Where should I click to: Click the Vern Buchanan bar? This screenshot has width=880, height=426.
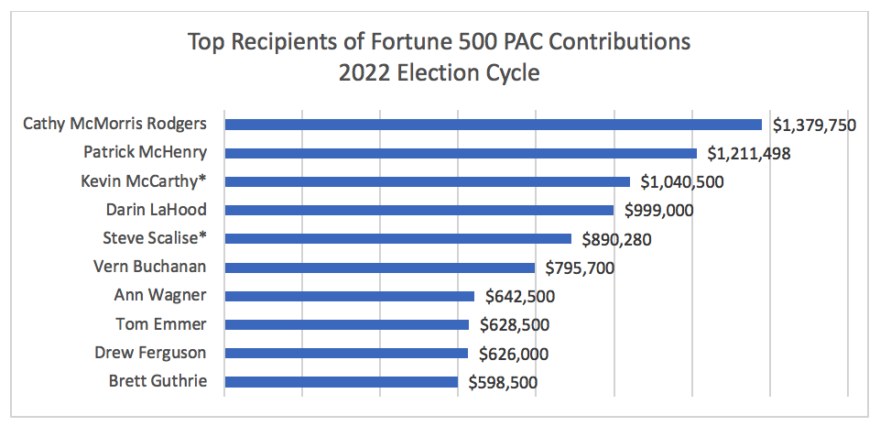pyautogui.click(x=380, y=267)
